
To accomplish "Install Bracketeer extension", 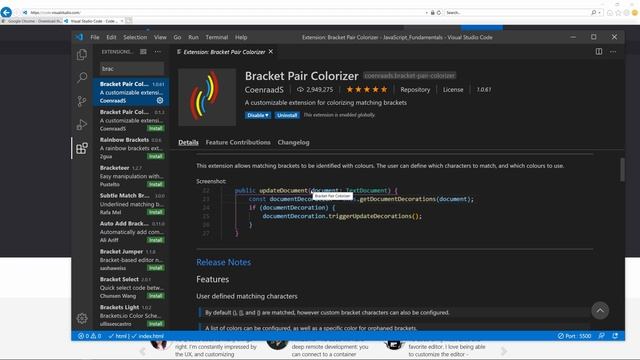I will 156,184.
